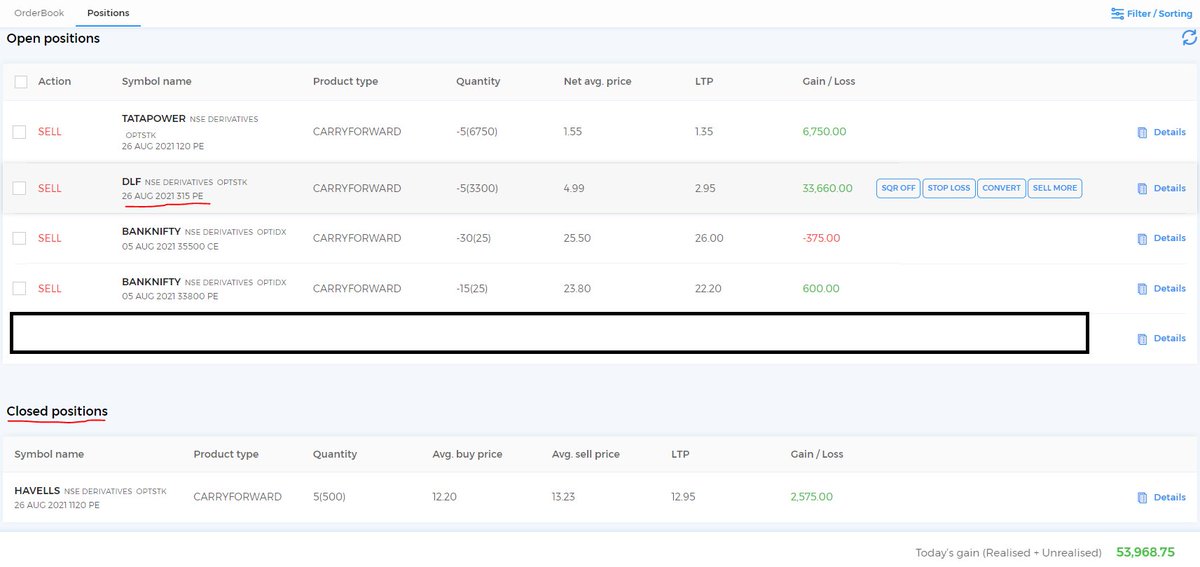Viewport: 1200px width, 567px height.
Task: Open Details for the fifth open row
Action: click(1161, 338)
